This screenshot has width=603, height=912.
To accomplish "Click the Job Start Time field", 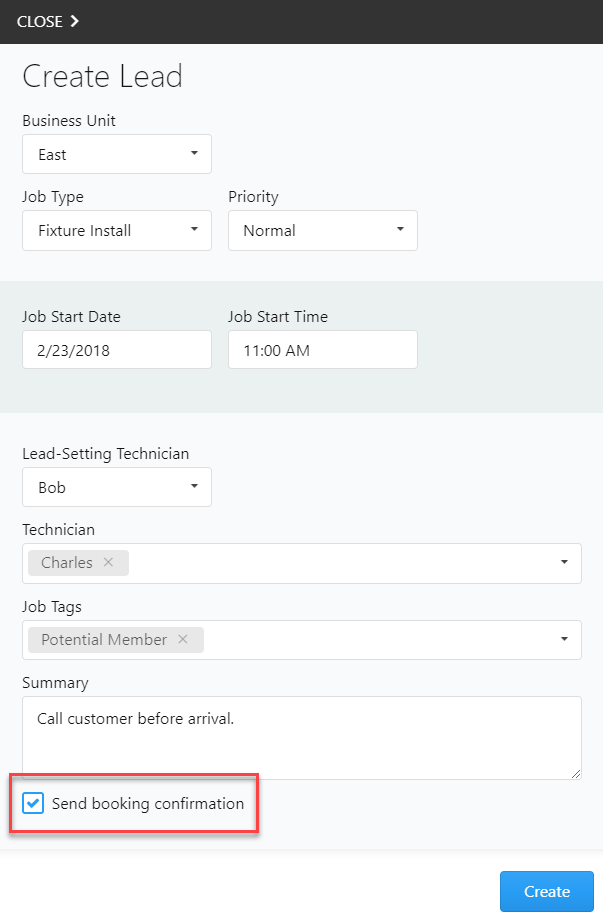I will [x=322, y=350].
